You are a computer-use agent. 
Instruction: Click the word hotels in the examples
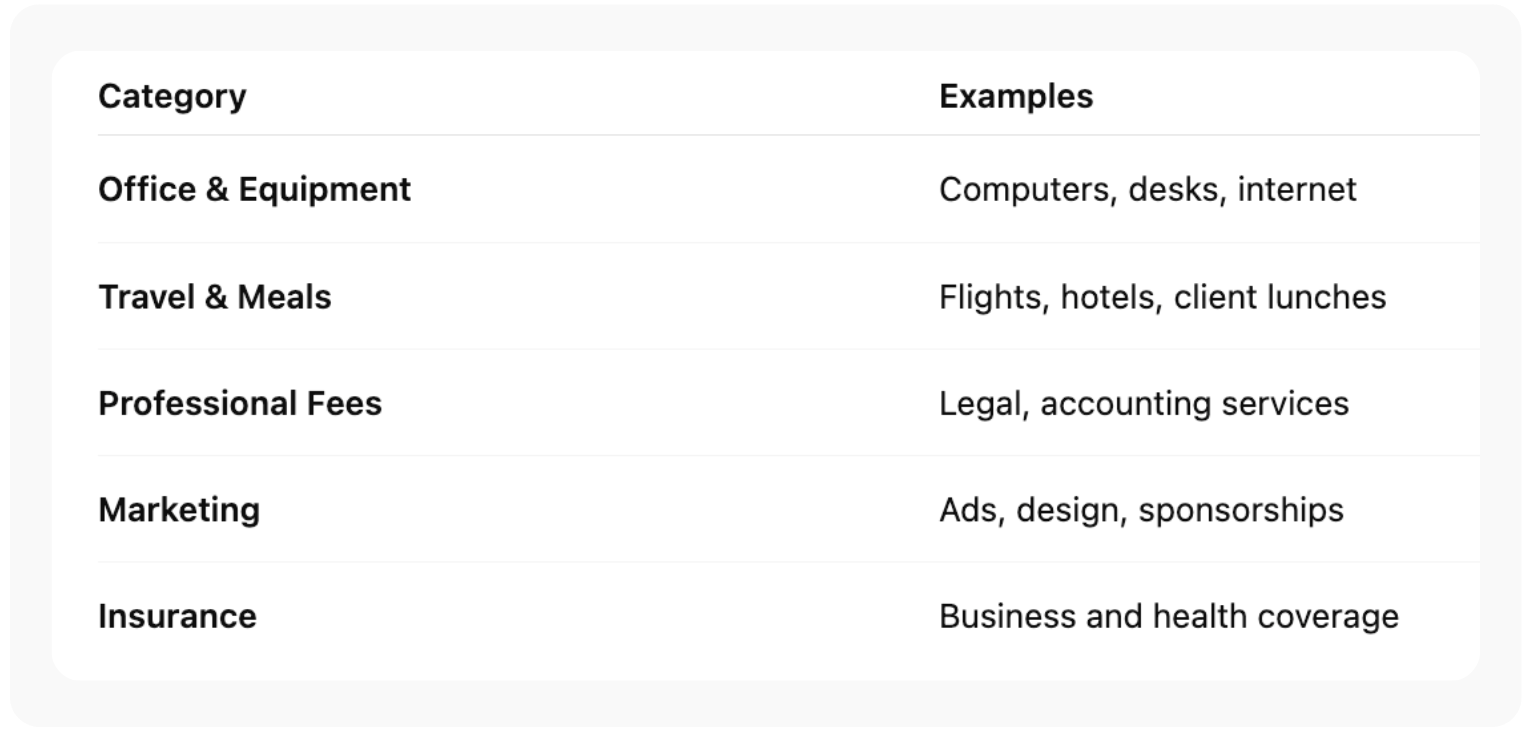click(1110, 297)
